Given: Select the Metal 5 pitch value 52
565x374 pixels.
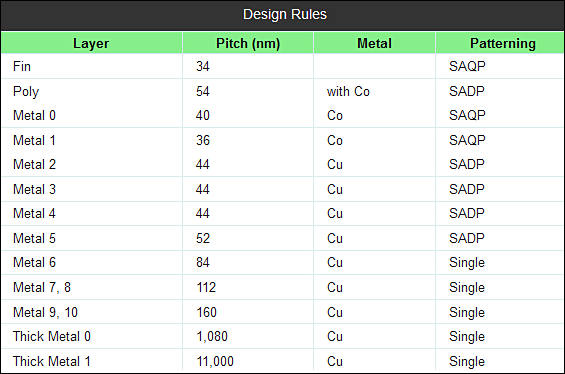Looking at the screenshot, I should pos(203,238).
